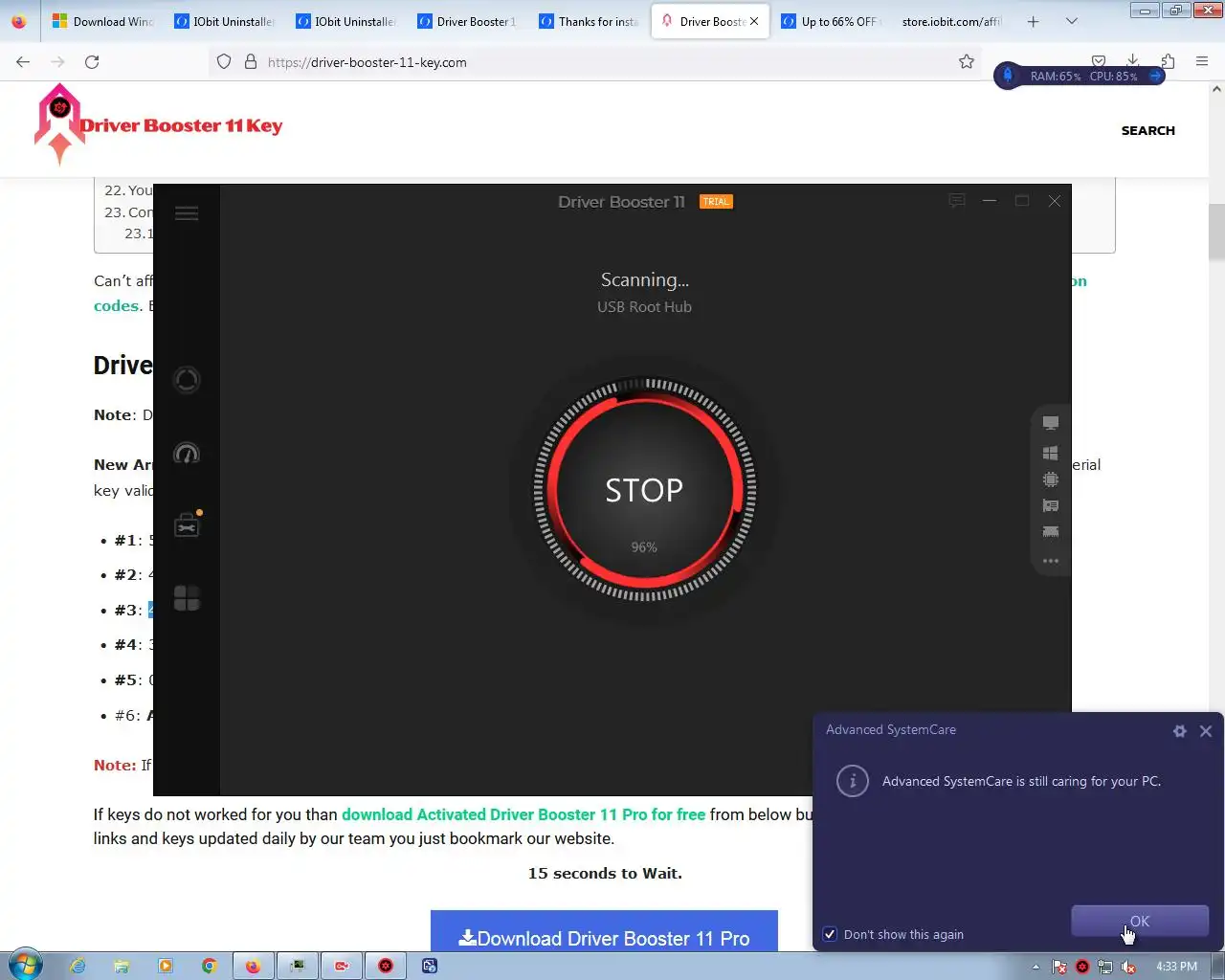Reload the current page

(x=92, y=61)
